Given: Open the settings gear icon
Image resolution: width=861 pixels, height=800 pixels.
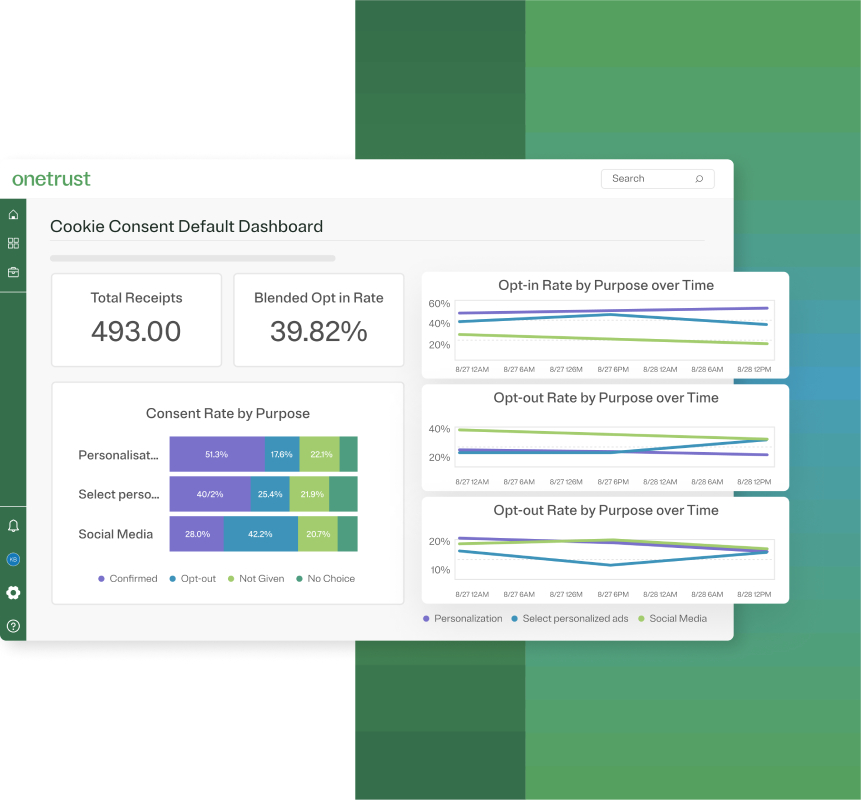Looking at the screenshot, I should (13, 592).
